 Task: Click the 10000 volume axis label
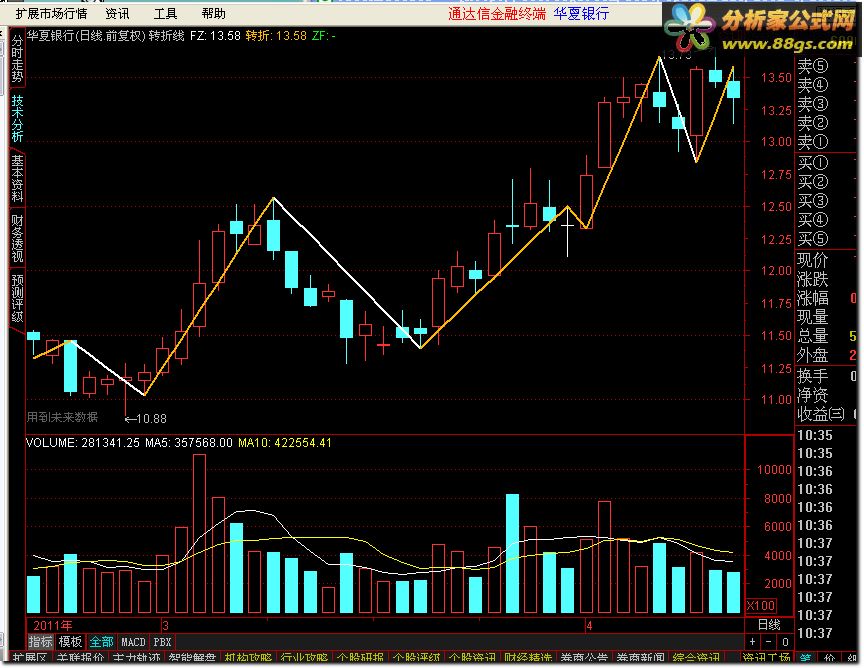pos(774,470)
